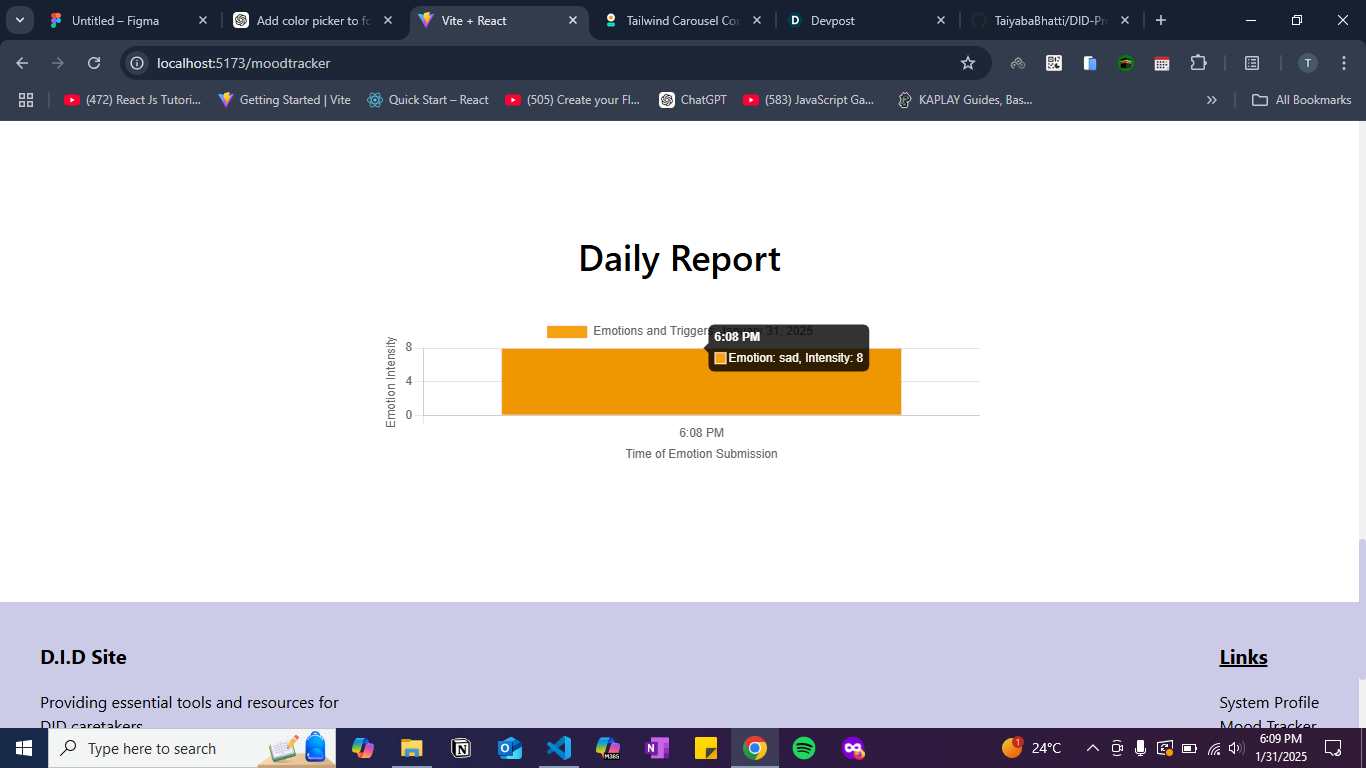Viewport: 1366px width, 768px height.
Task: Bookmark the page with the star icon
Action: coord(967,62)
